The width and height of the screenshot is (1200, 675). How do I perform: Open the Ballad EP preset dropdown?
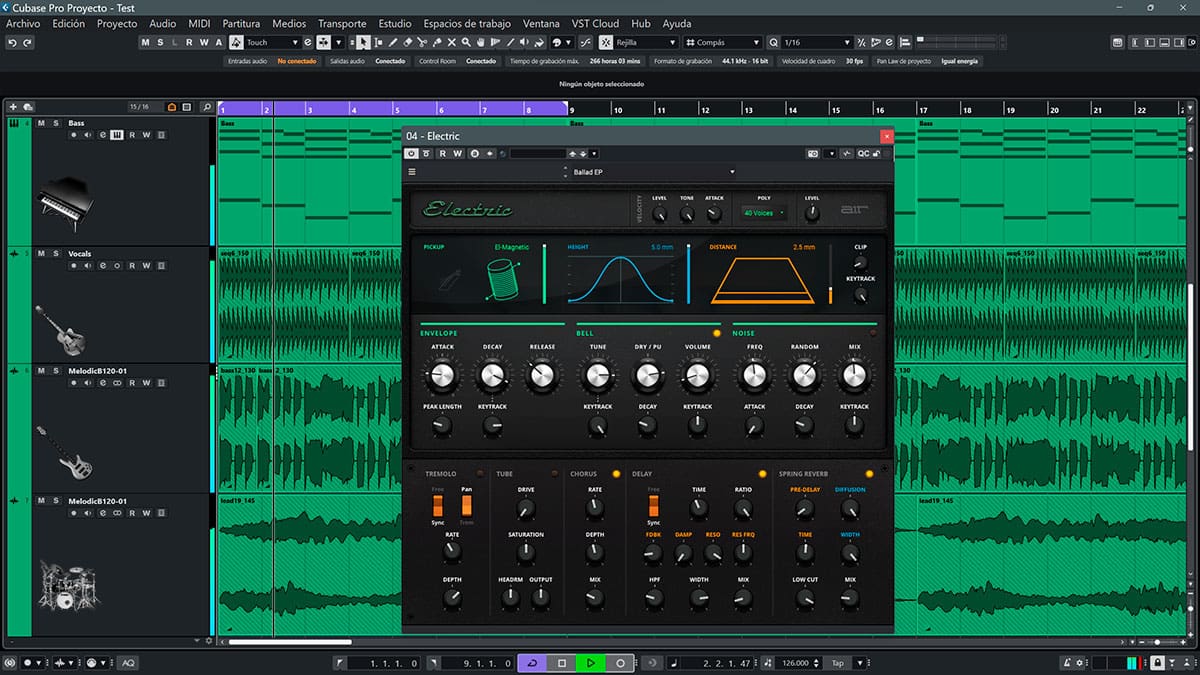pos(651,172)
